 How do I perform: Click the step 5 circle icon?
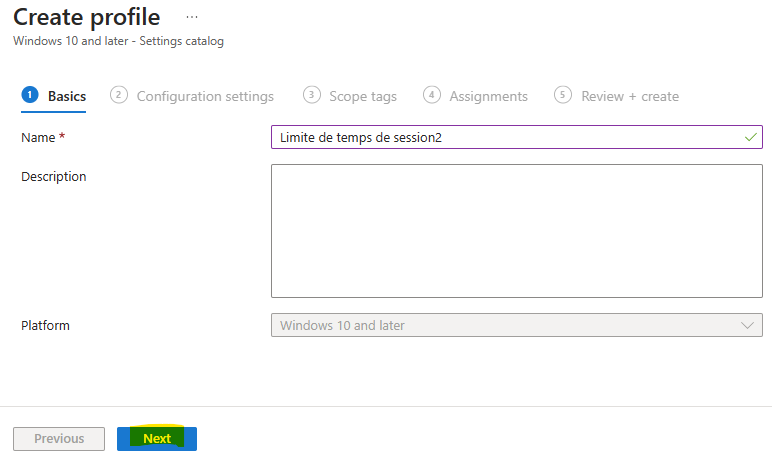[x=563, y=94]
